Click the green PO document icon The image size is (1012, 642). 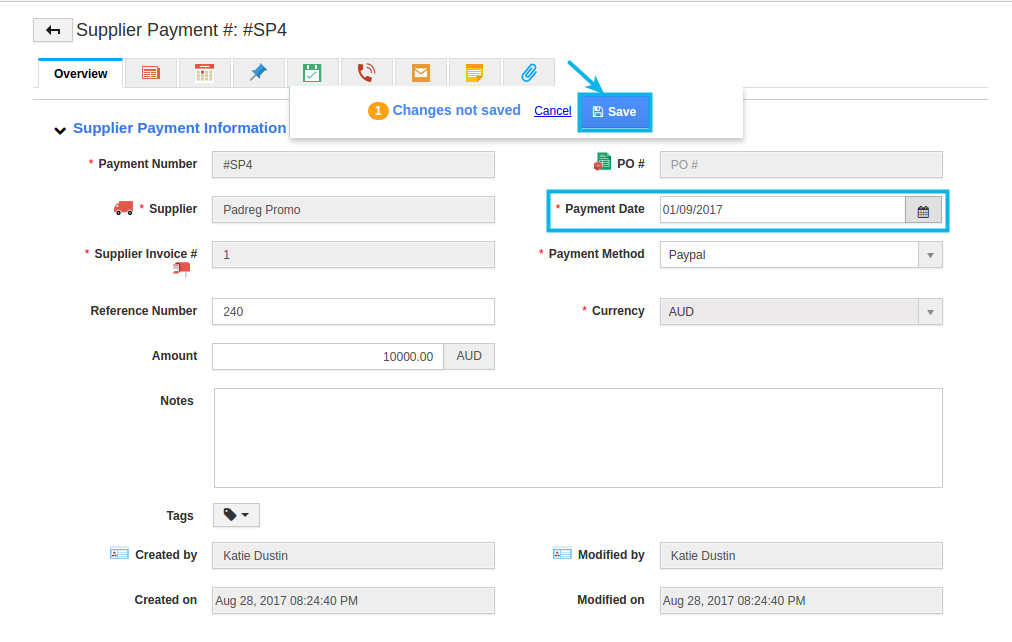(x=602, y=162)
